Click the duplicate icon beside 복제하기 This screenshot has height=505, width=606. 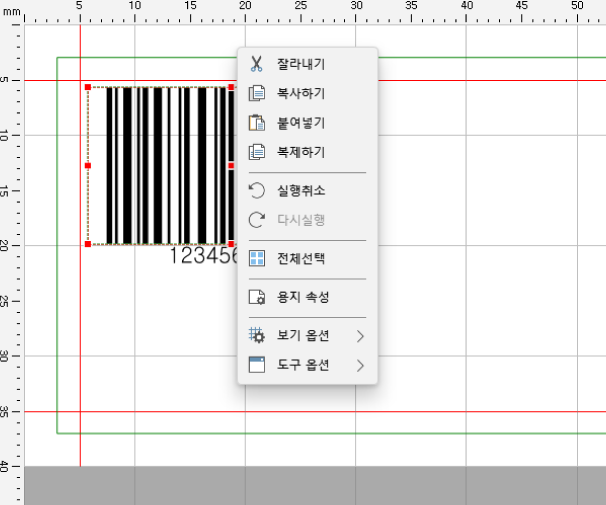257,152
